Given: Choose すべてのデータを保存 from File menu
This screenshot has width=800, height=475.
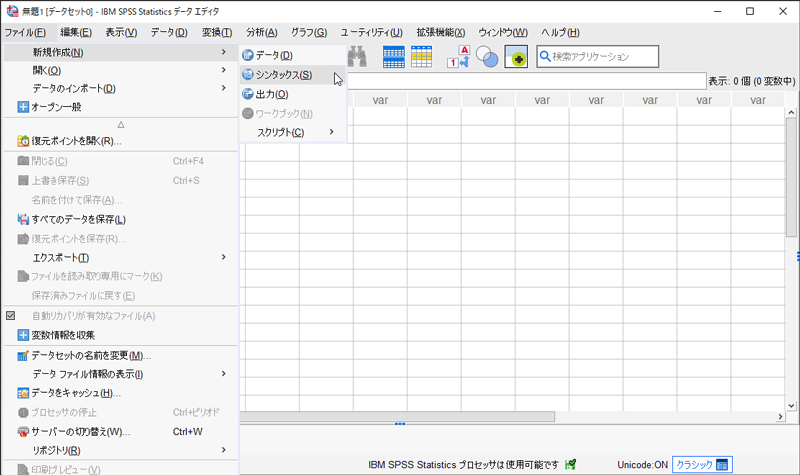Looking at the screenshot, I should [x=78, y=219].
